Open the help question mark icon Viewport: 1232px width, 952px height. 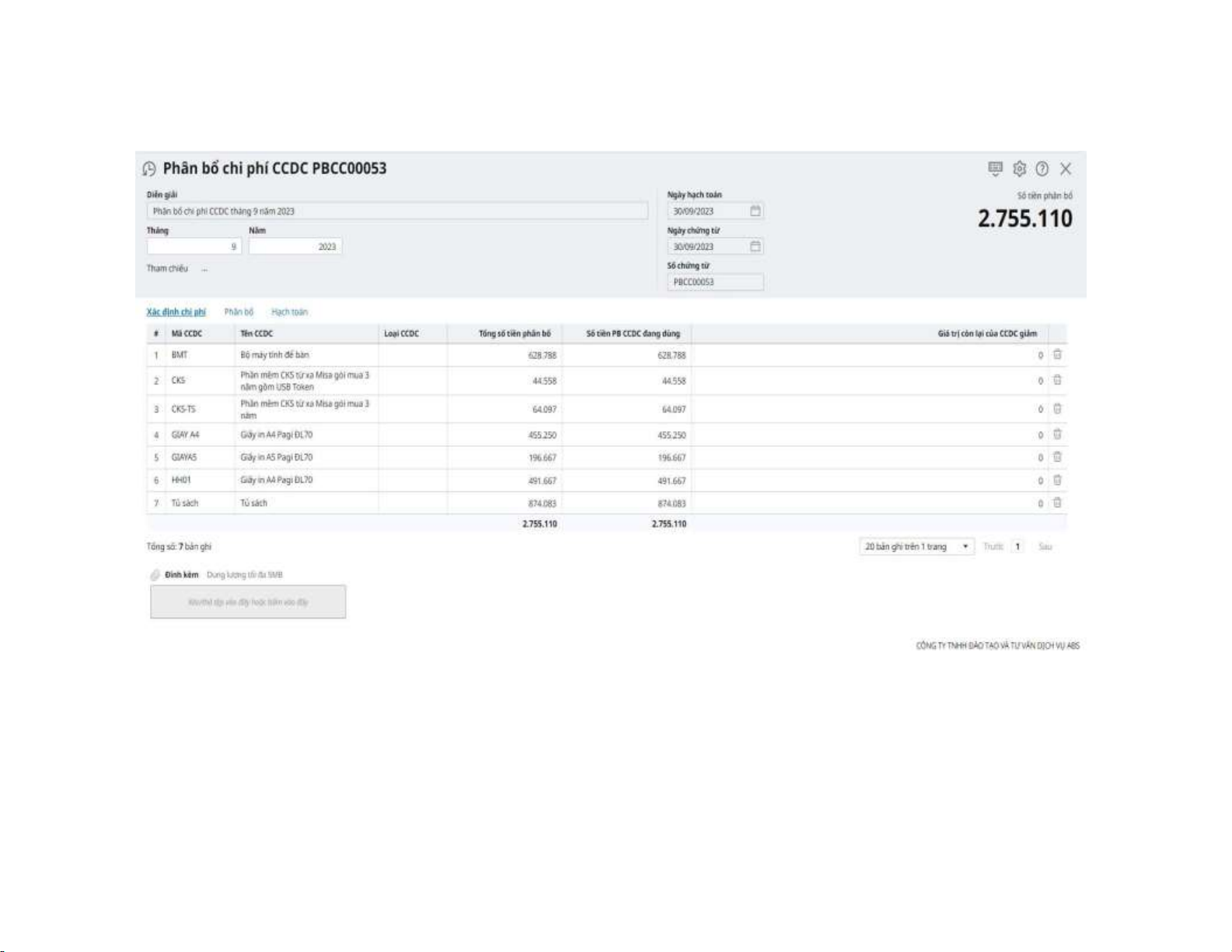[1042, 169]
